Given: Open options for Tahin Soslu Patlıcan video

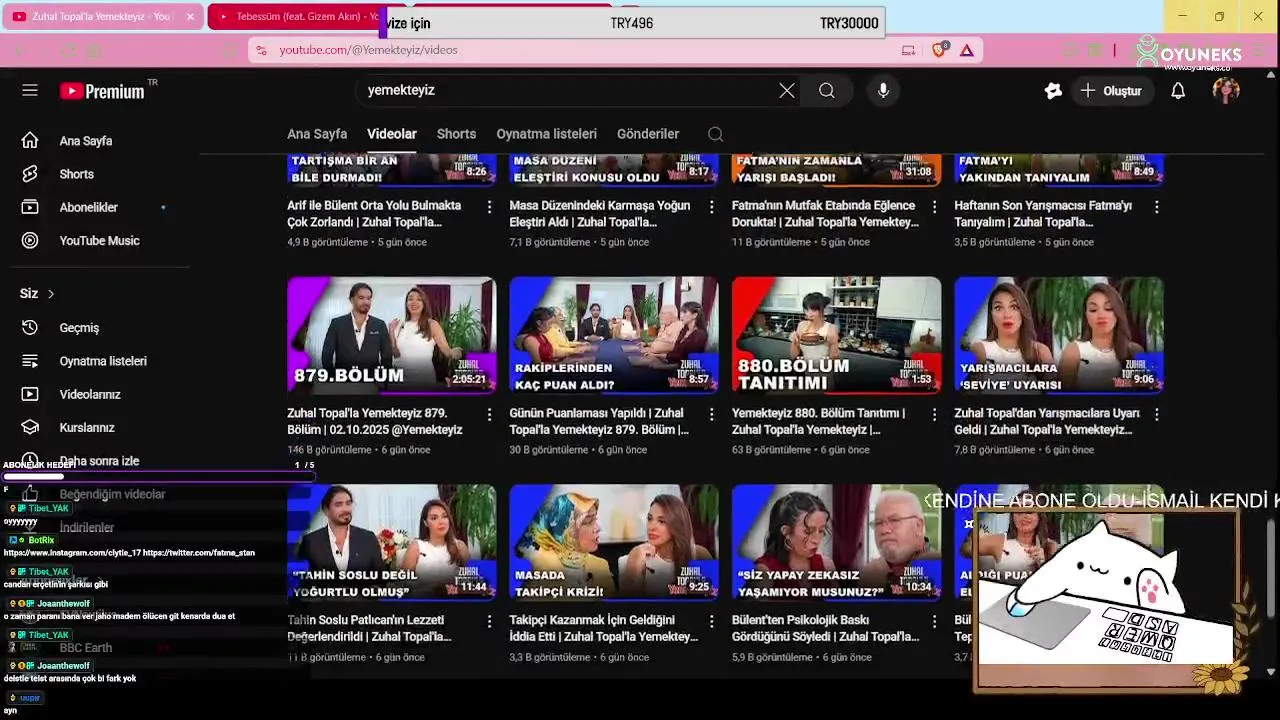Looking at the screenshot, I should (489, 621).
